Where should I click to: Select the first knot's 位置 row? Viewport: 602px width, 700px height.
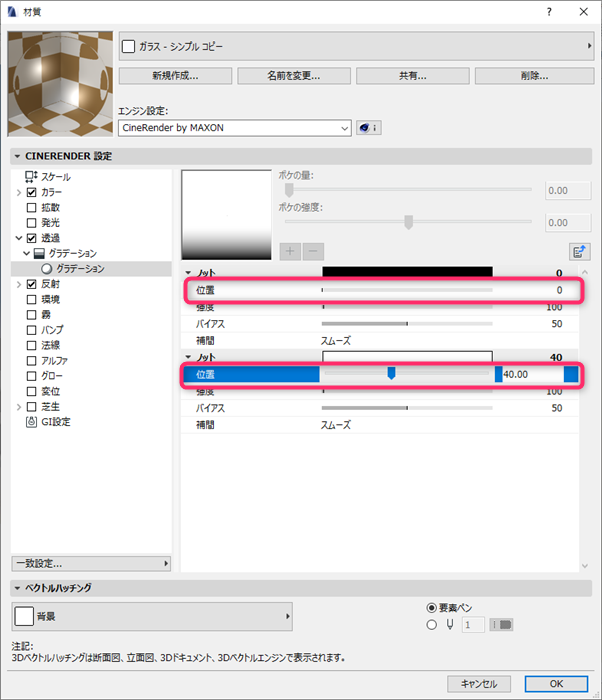[380, 290]
